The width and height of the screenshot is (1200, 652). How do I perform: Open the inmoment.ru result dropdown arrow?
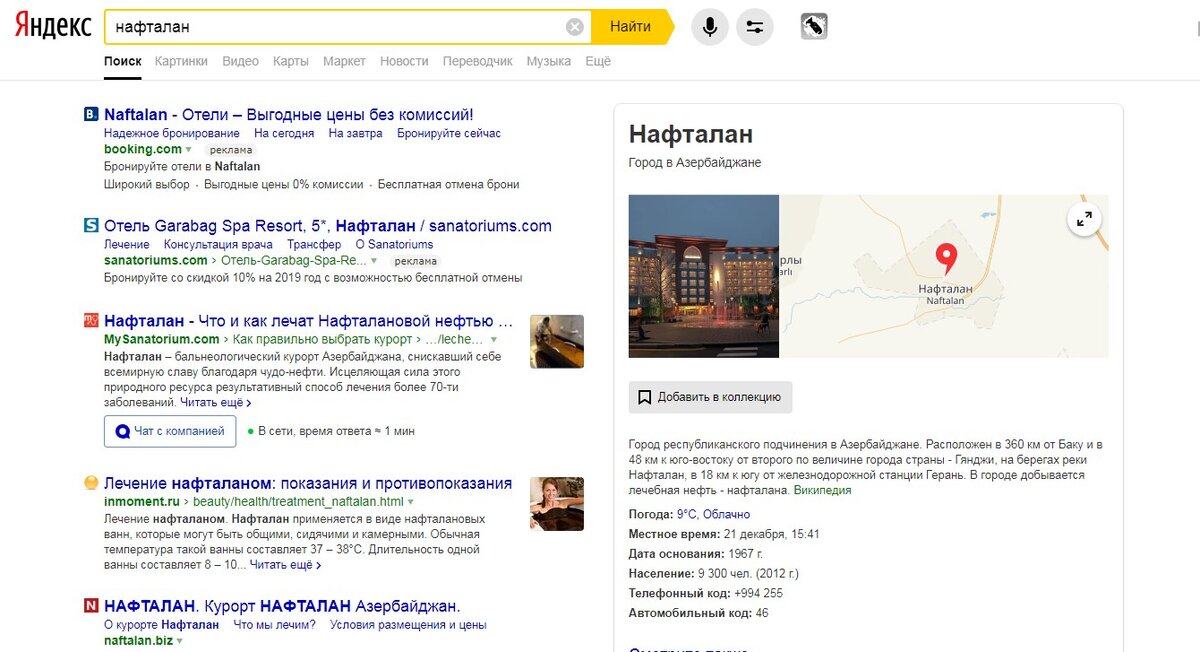point(410,502)
